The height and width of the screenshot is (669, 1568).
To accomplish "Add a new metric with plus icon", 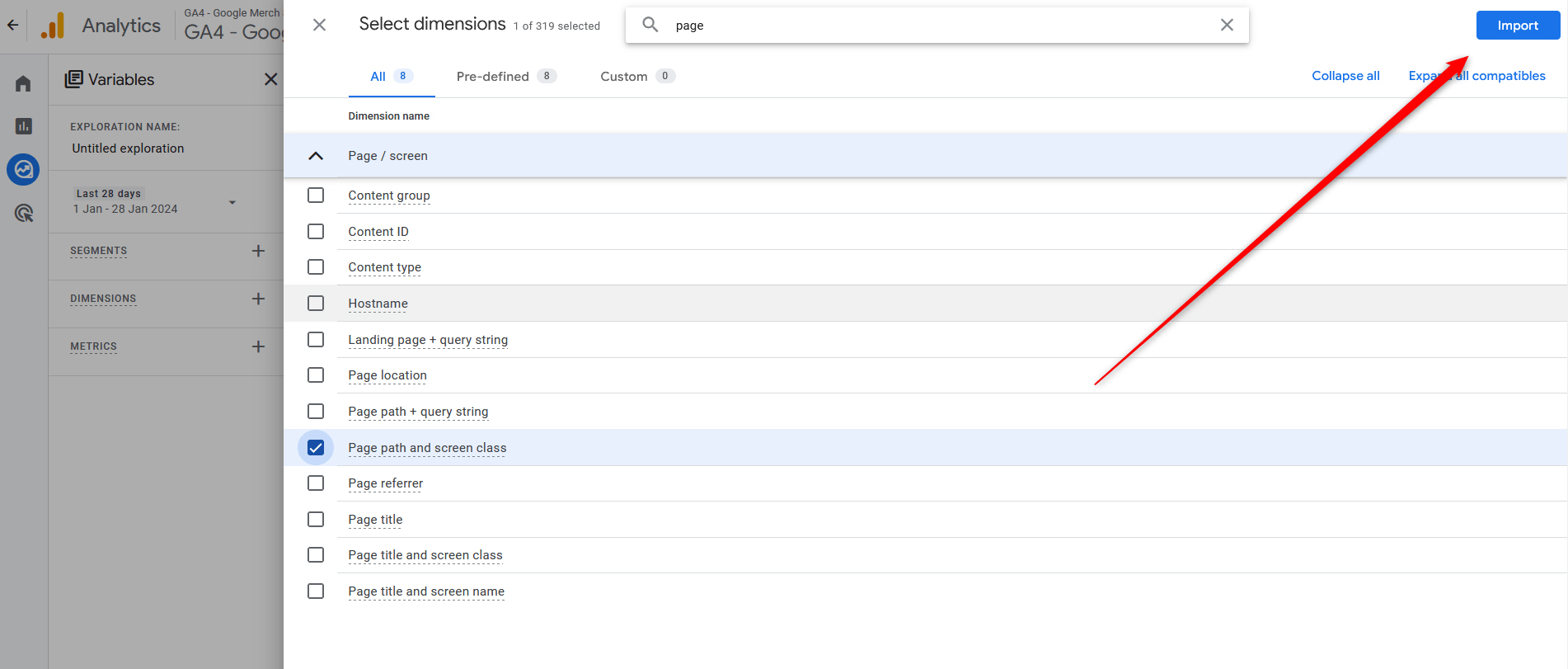I will [x=258, y=346].
